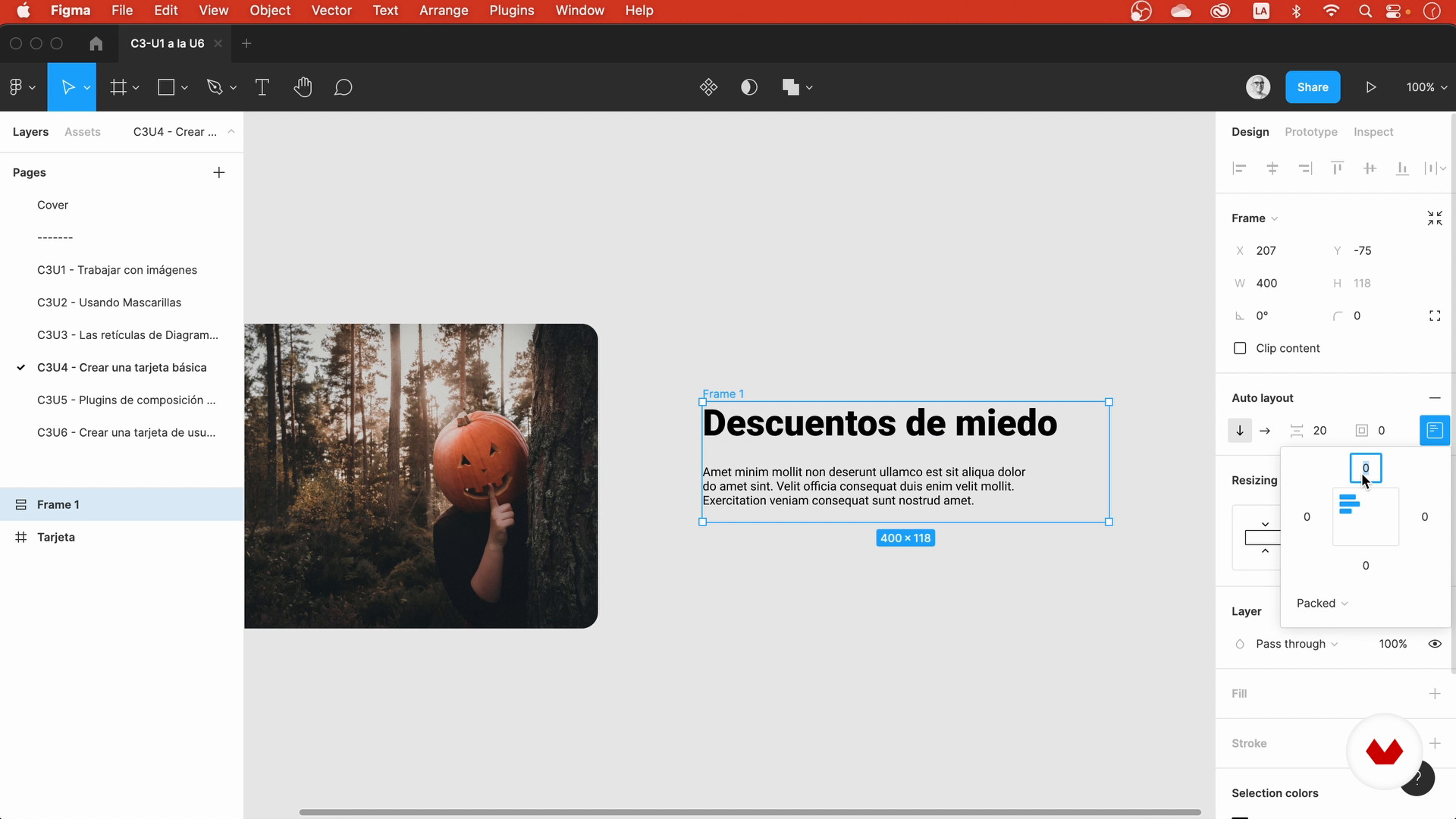Screen dimensions: 1456x819
Task: Toggle layer visibility eye icon
Action: tap(1435, 644)
